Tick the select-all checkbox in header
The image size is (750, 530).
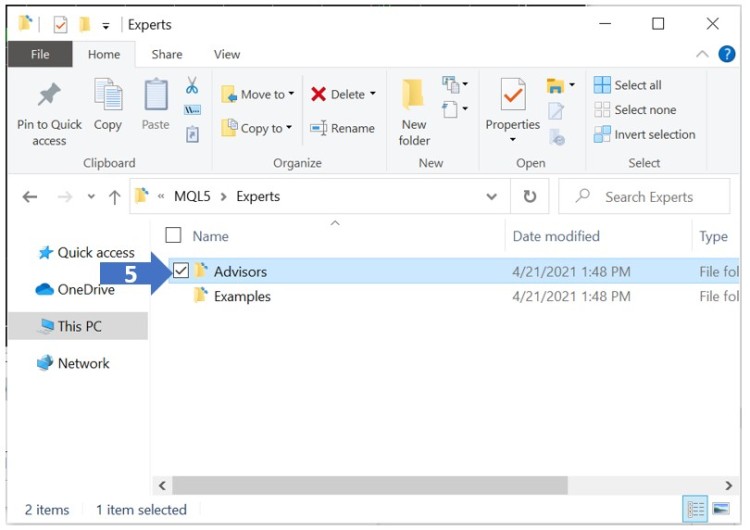pos(173,236)
